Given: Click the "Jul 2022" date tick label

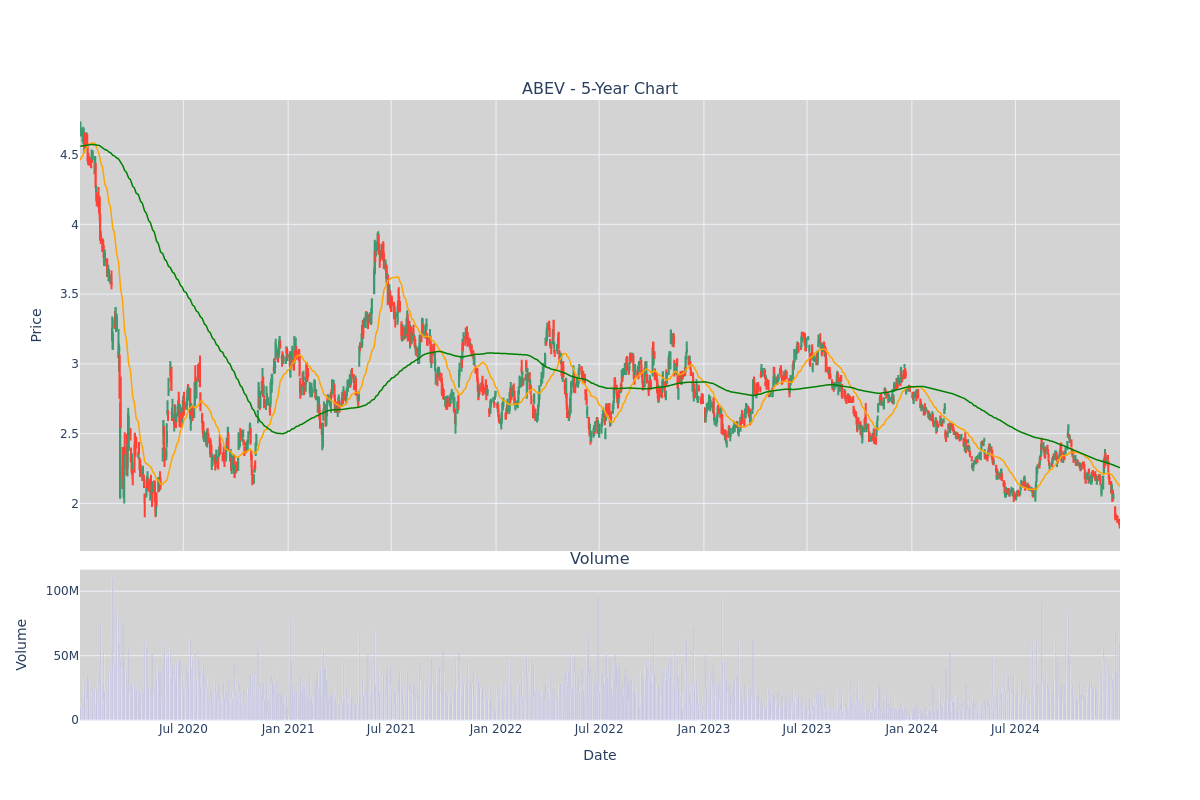Looking at the screenshot, I should coord(599,729).
